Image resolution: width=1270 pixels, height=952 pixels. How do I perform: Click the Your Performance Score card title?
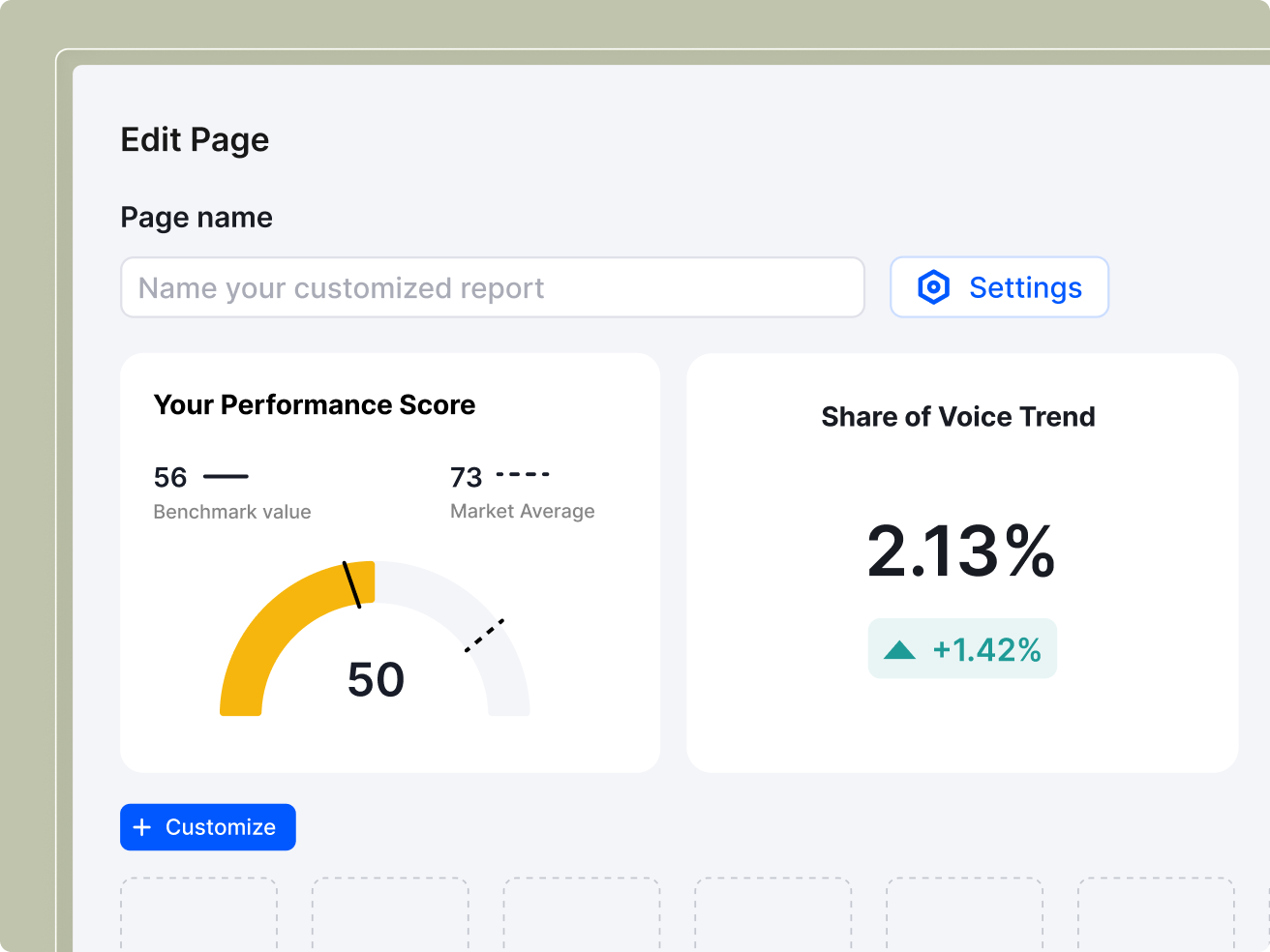tap(315, 404)
